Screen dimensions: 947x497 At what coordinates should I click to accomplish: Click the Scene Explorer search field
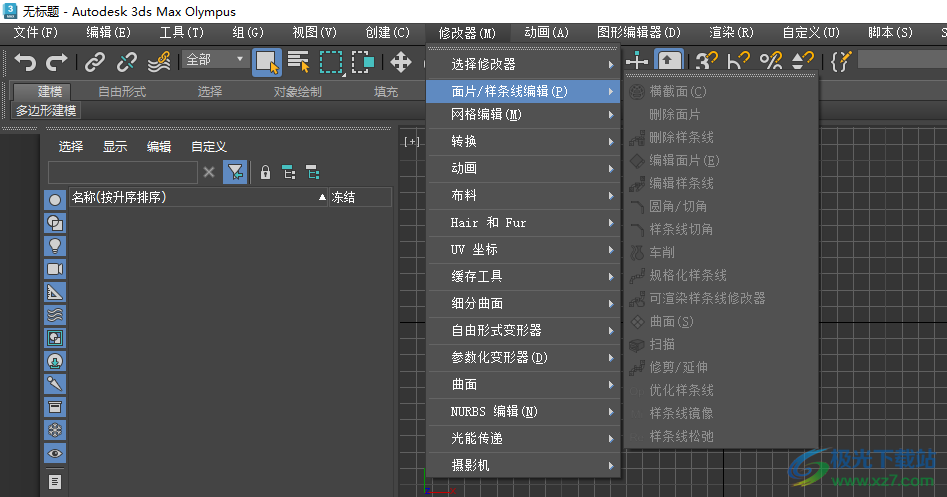point(123,173)
